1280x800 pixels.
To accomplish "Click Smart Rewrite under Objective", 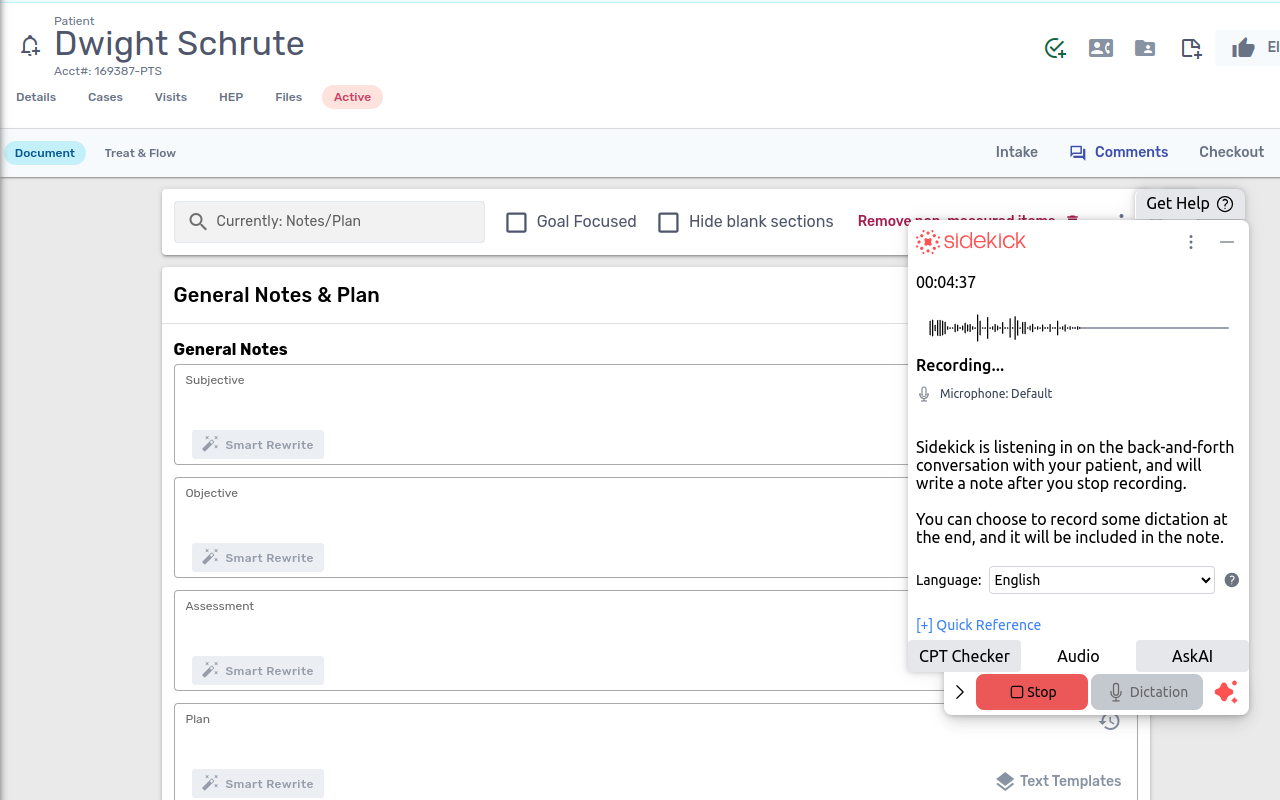I will [x=258, y=558].
